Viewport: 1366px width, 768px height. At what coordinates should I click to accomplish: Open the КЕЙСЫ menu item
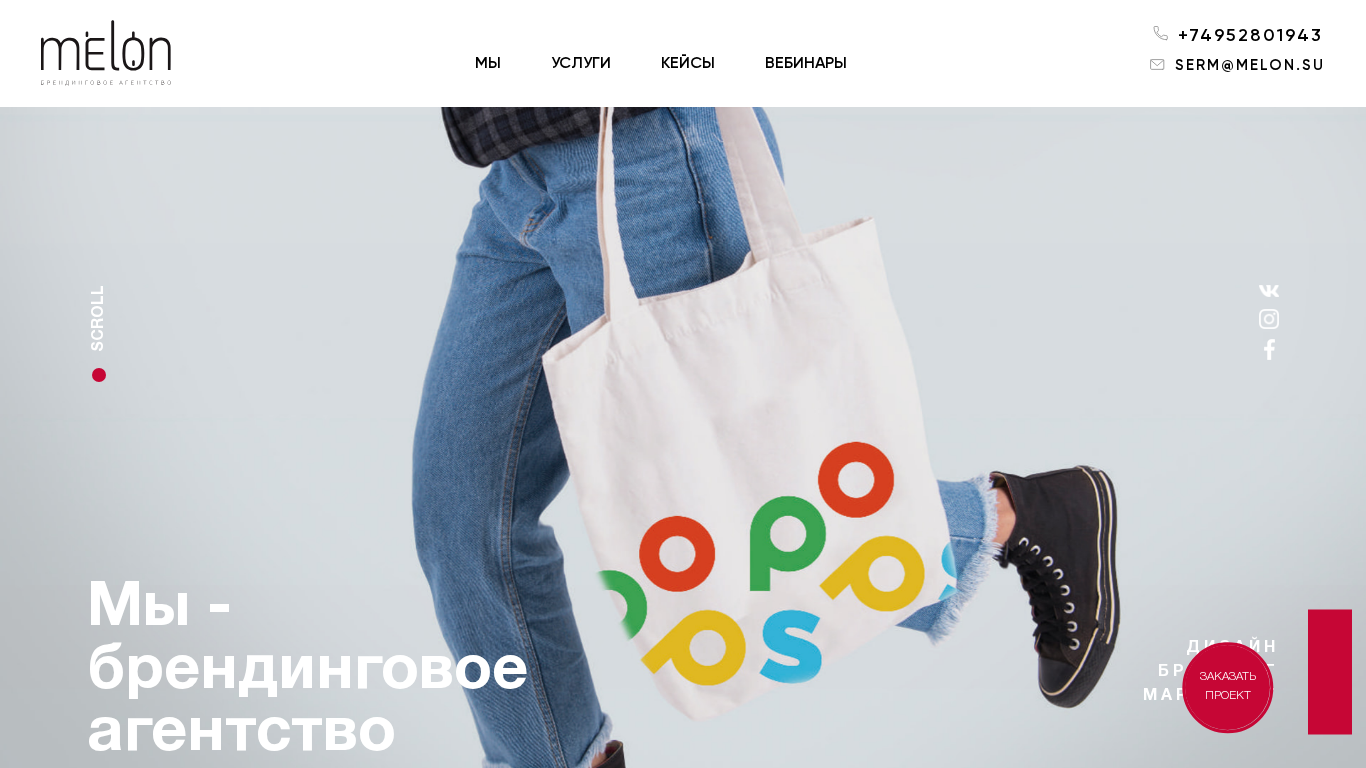tap(688, 63)
